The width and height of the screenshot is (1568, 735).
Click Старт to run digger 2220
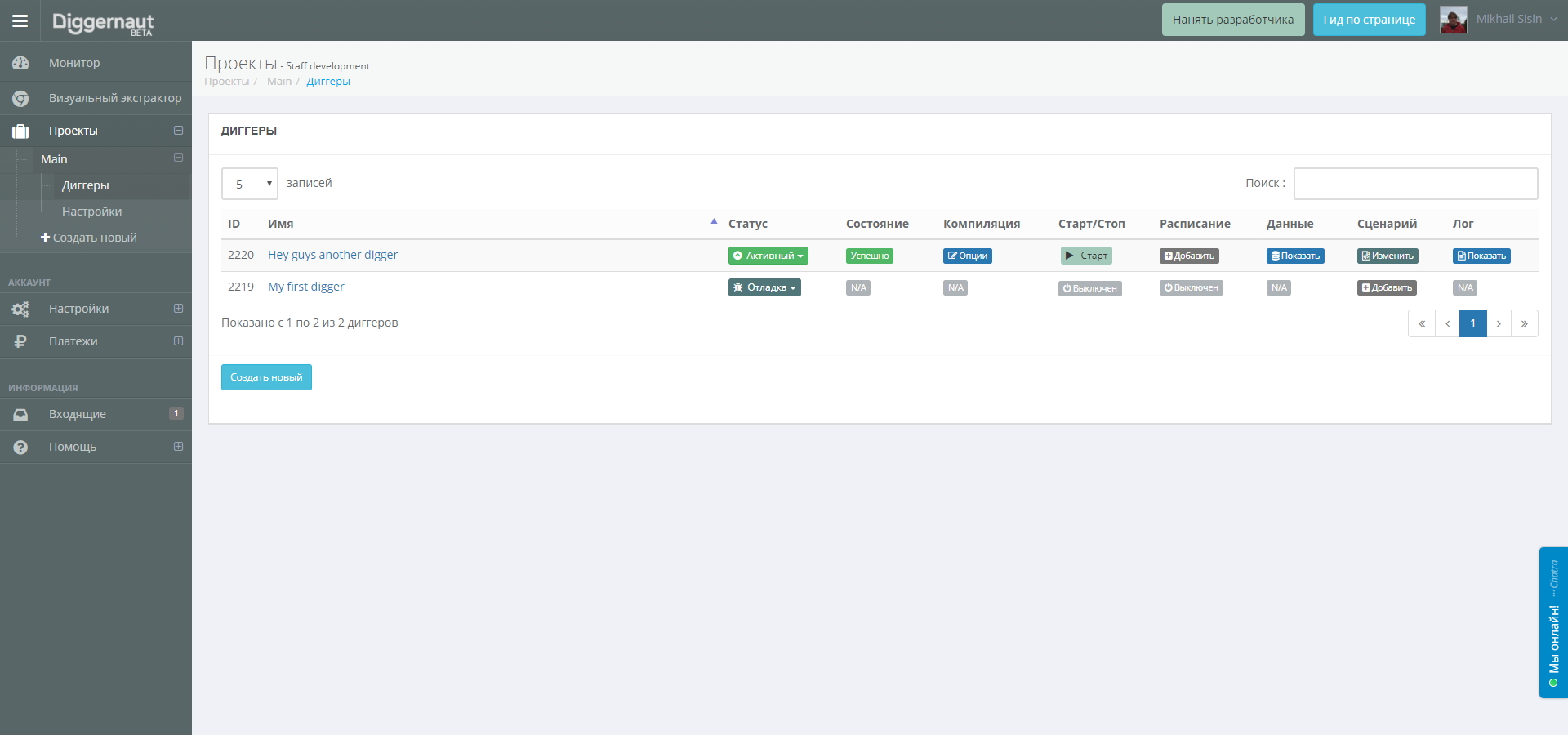pos(1086,256)
